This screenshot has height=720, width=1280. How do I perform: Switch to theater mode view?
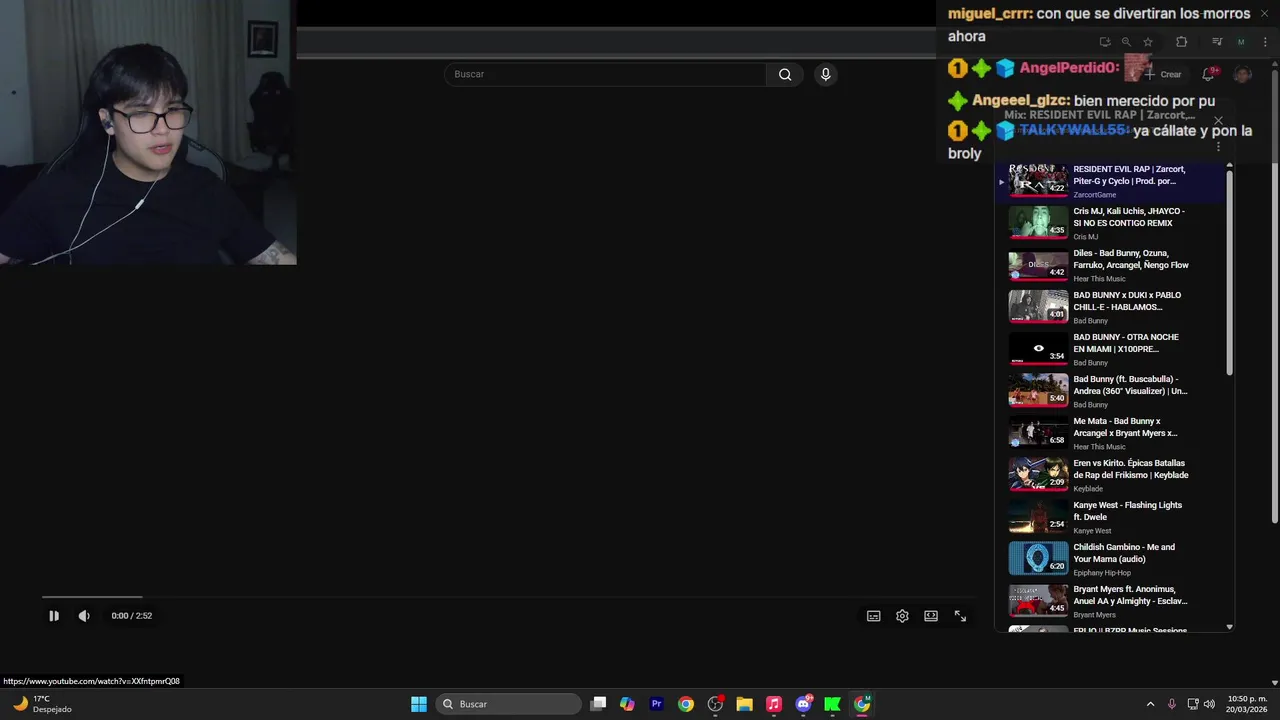(x=931, y=616)
